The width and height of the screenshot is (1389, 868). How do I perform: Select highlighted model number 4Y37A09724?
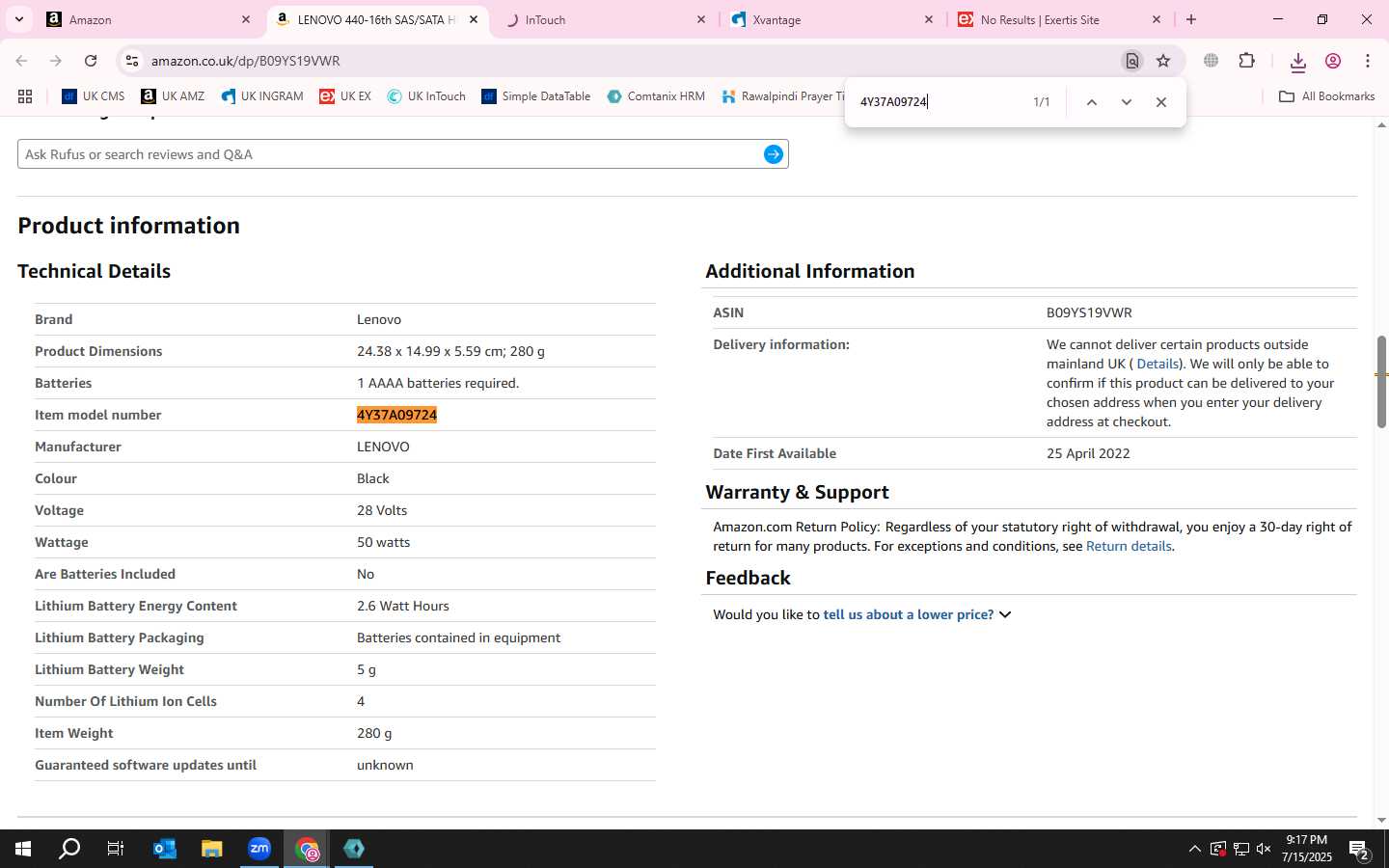coord(396,415)
